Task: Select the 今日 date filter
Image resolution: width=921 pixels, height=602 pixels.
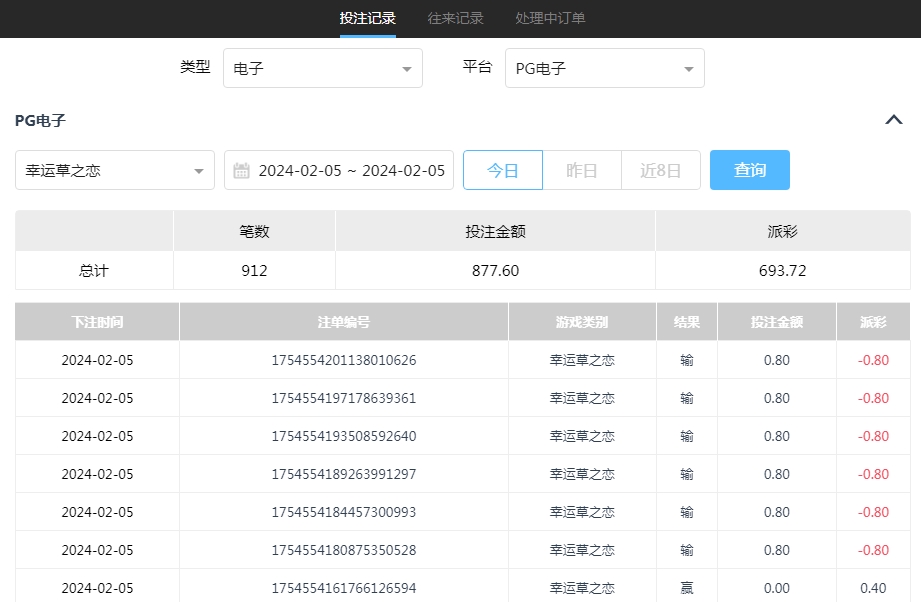Action: coord(502,171)
